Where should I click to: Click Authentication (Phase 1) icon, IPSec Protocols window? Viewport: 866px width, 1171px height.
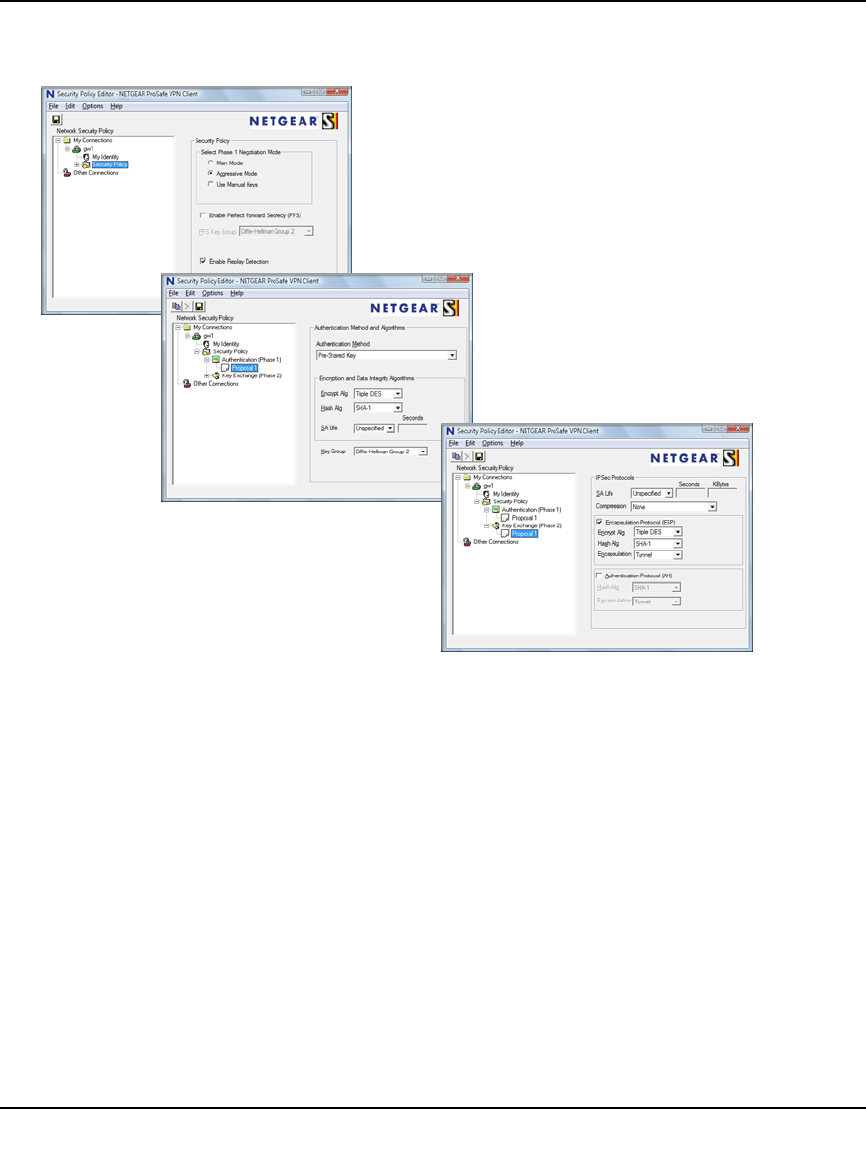click(496, 509)
